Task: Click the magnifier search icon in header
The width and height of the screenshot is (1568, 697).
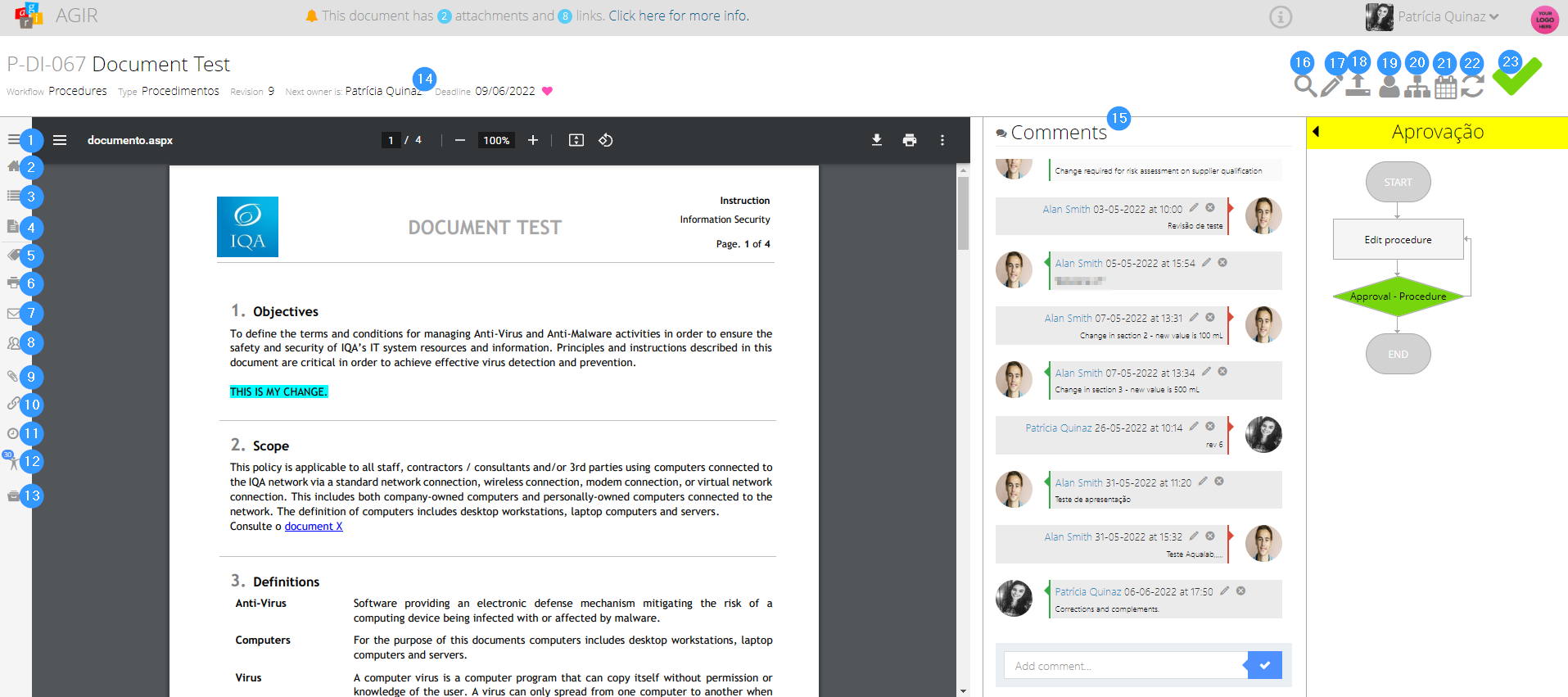Action: coord(1305,85)
